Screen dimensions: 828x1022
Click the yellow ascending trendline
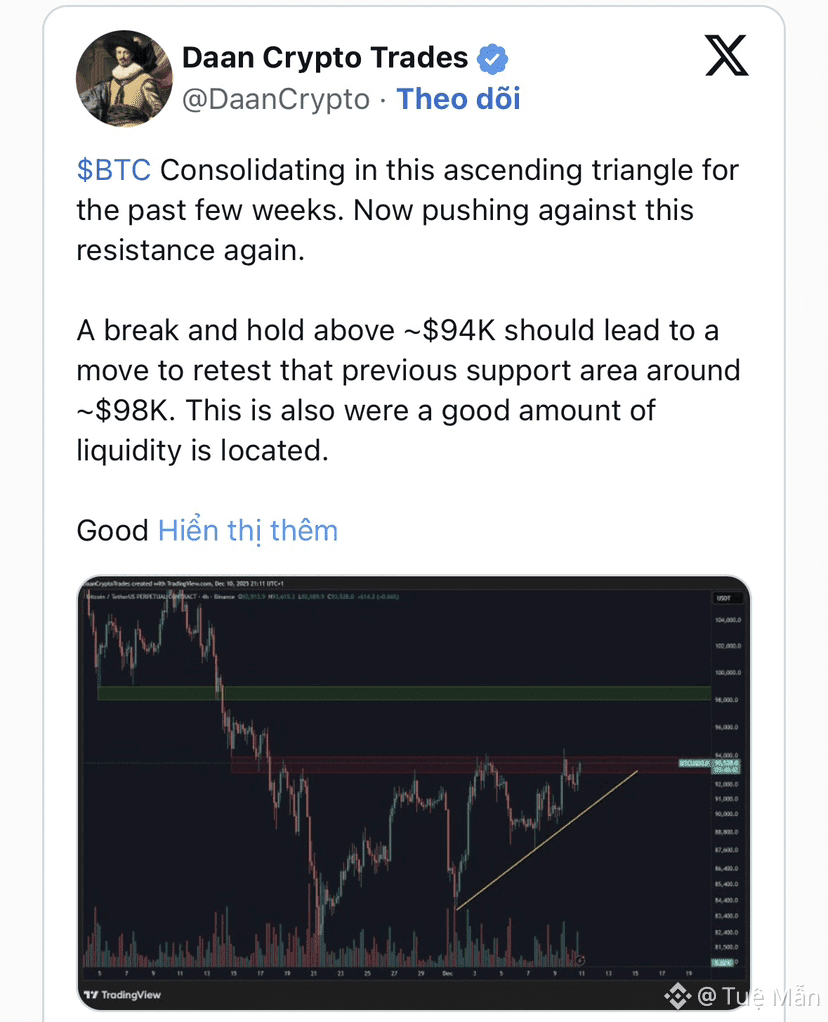(x=546, y=840)
